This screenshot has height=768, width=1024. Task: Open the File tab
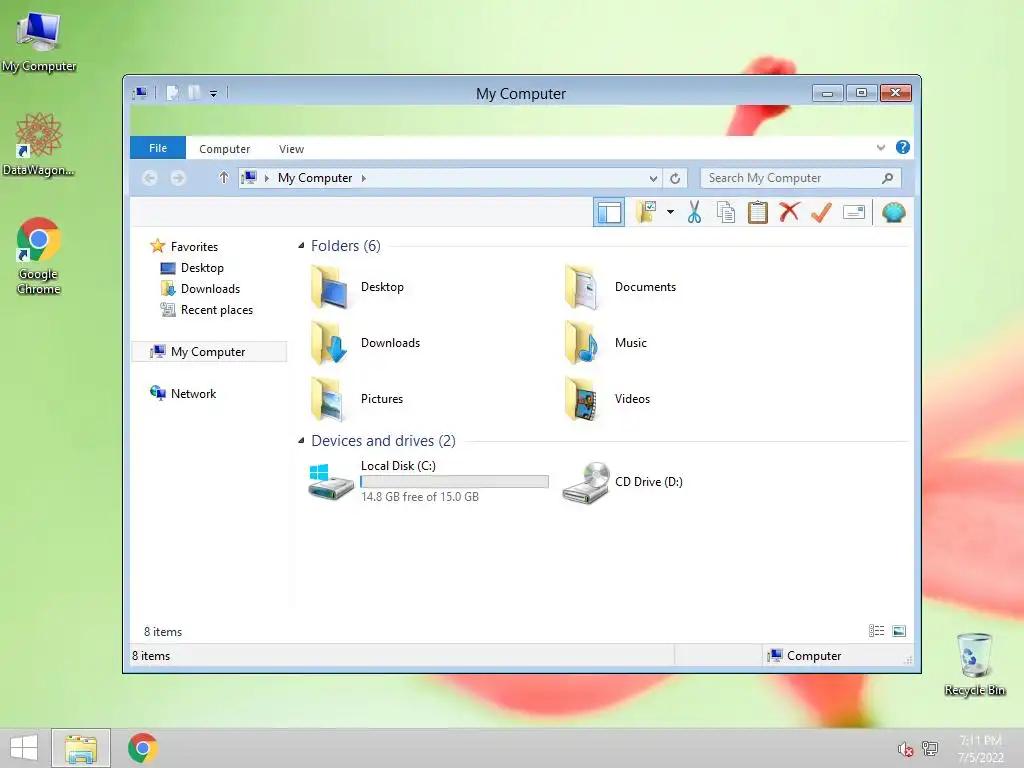[x=158, y=148]
